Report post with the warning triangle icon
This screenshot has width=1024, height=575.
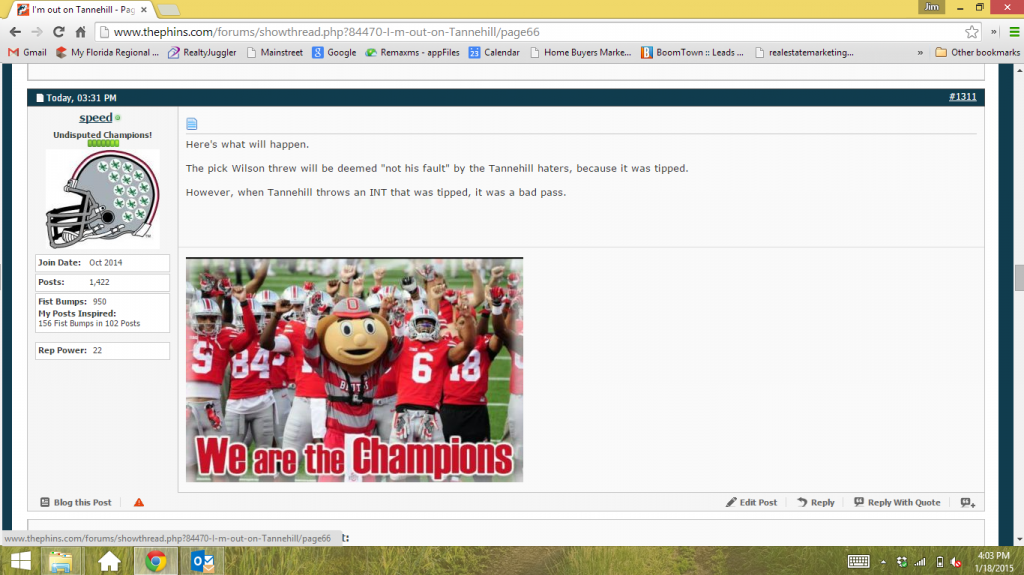click(138, 502)
